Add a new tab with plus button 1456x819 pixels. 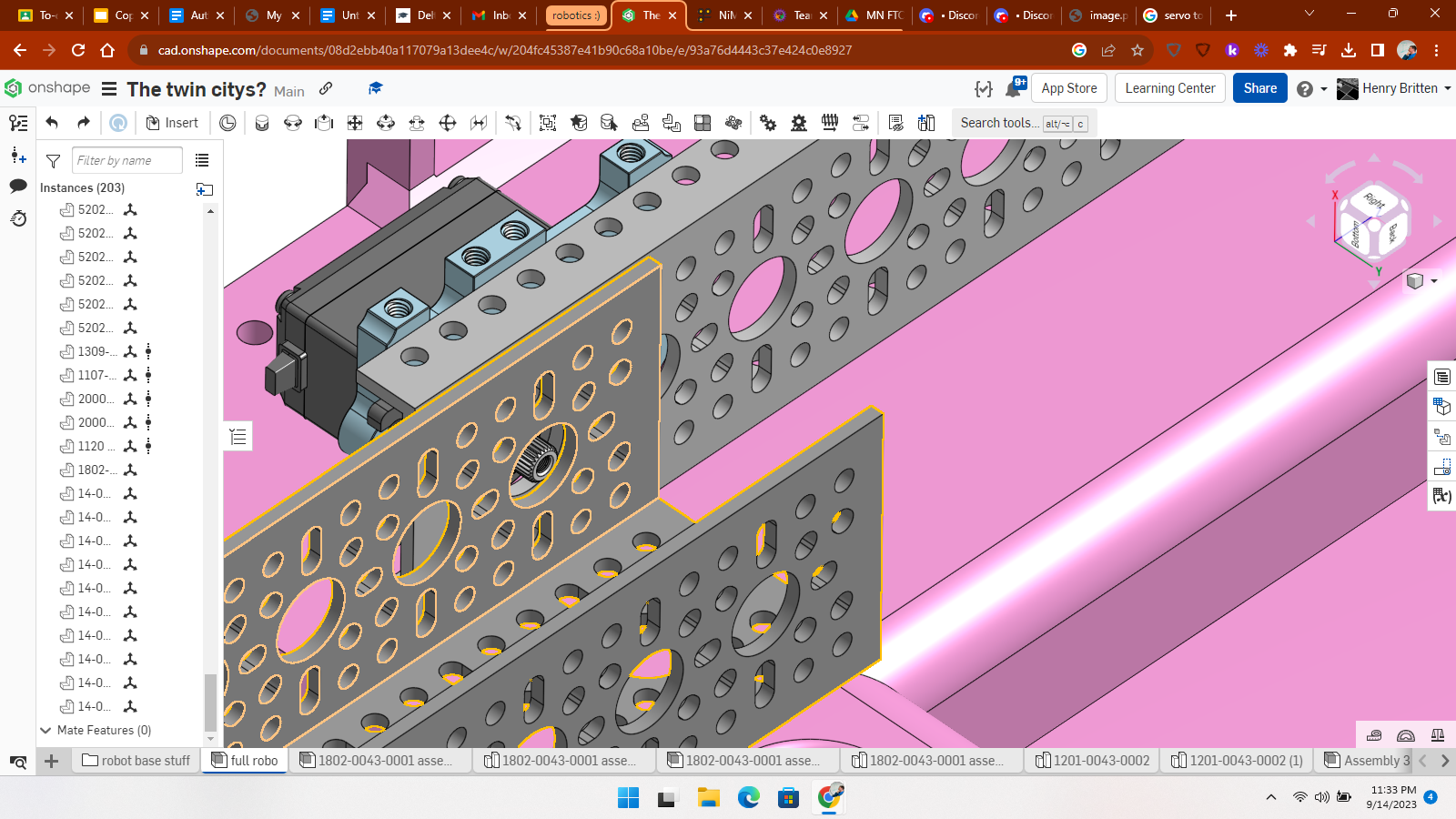[52, 761]
